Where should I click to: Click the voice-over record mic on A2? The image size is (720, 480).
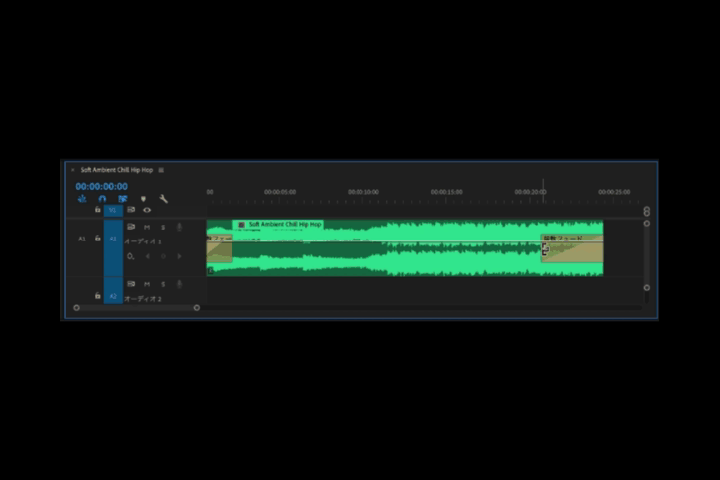(179, 284)
